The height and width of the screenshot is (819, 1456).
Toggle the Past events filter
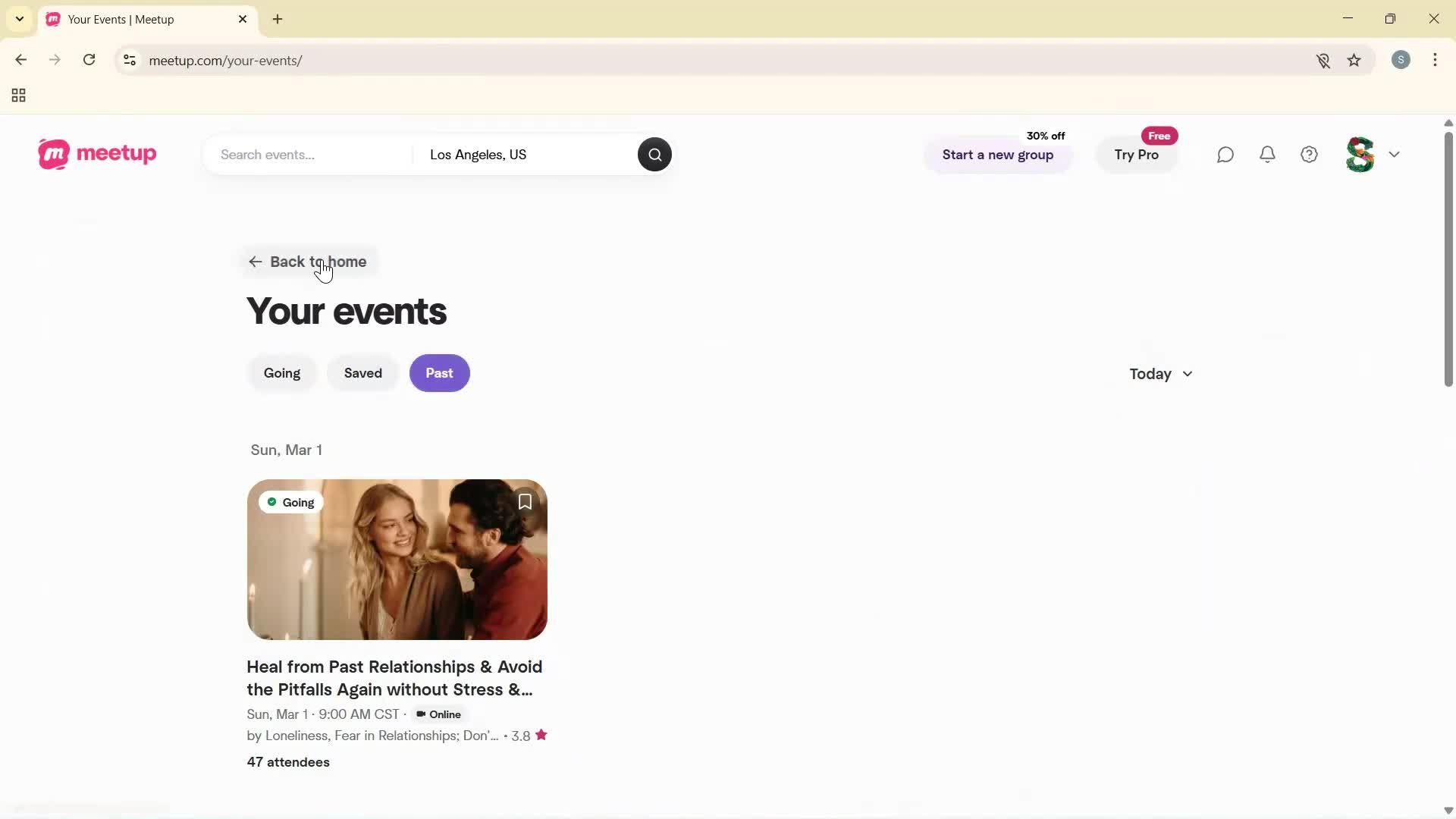(x=439, y=372)
